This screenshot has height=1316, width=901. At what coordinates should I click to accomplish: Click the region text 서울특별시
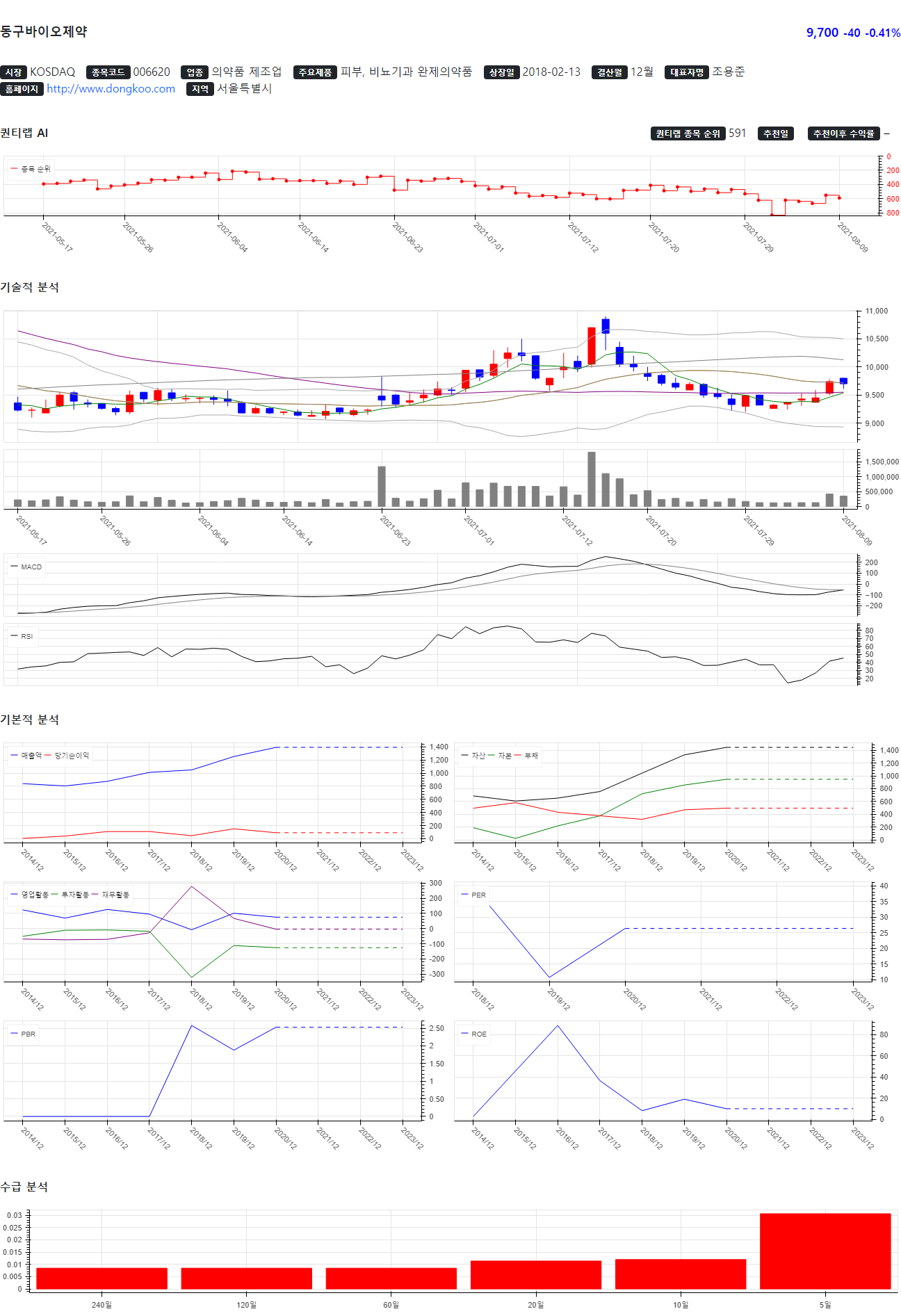(x=244, y=89)
